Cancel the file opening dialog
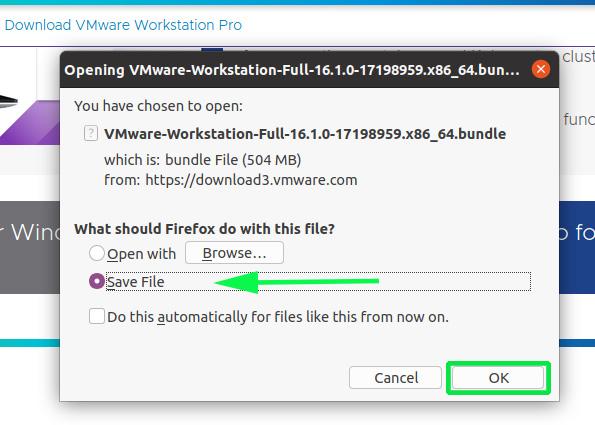The image size is (595, 425). [x=395, y=378]
